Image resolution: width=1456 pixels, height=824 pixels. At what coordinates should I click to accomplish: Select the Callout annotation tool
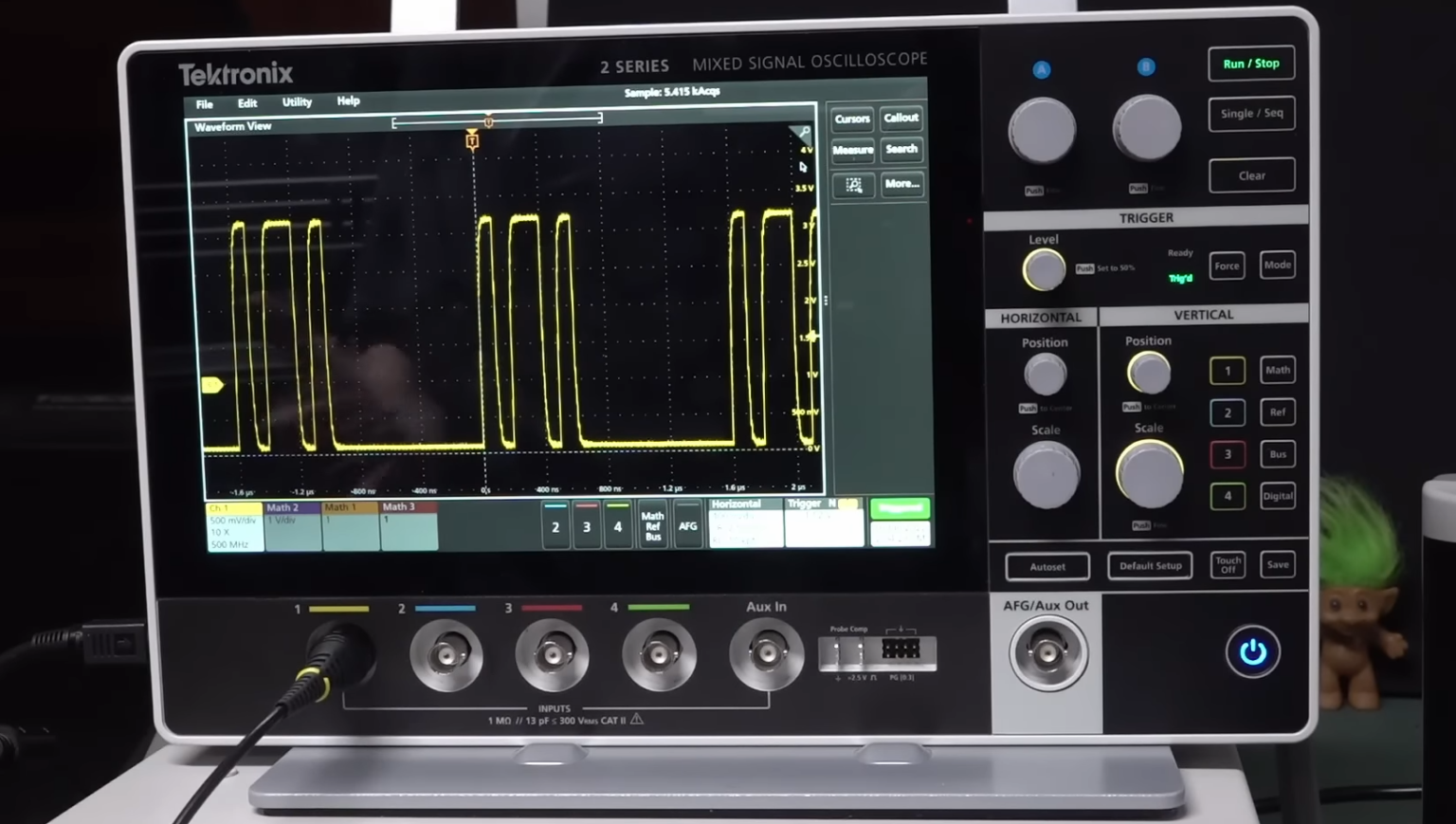(x=900, y=118)
